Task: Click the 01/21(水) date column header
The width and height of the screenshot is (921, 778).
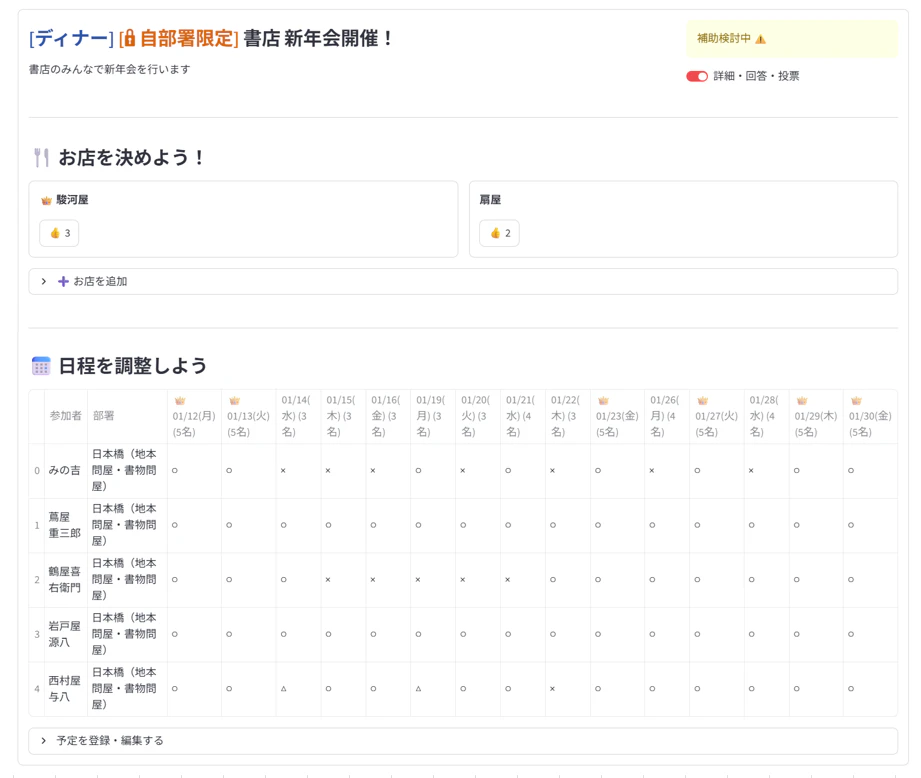Action: coord(521,416)
